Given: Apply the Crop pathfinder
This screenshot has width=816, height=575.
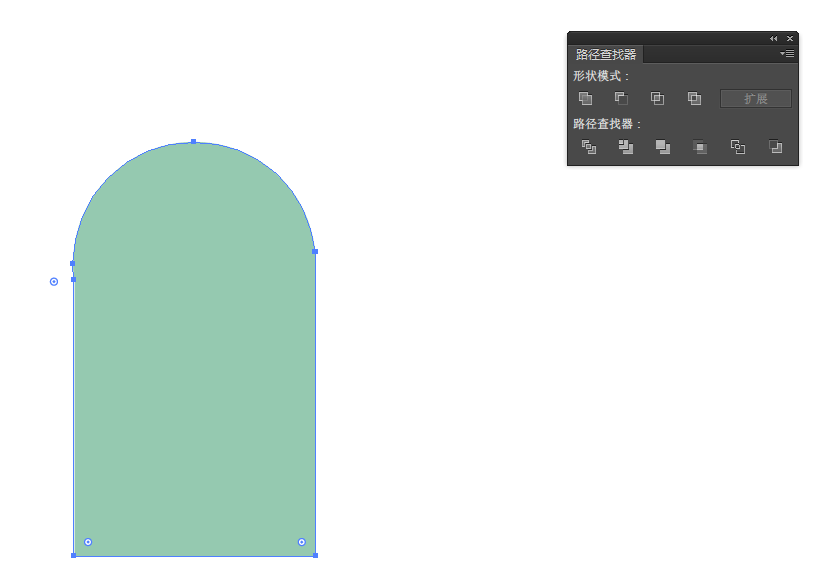Looking at the screenshot, I should coord(700,147).
